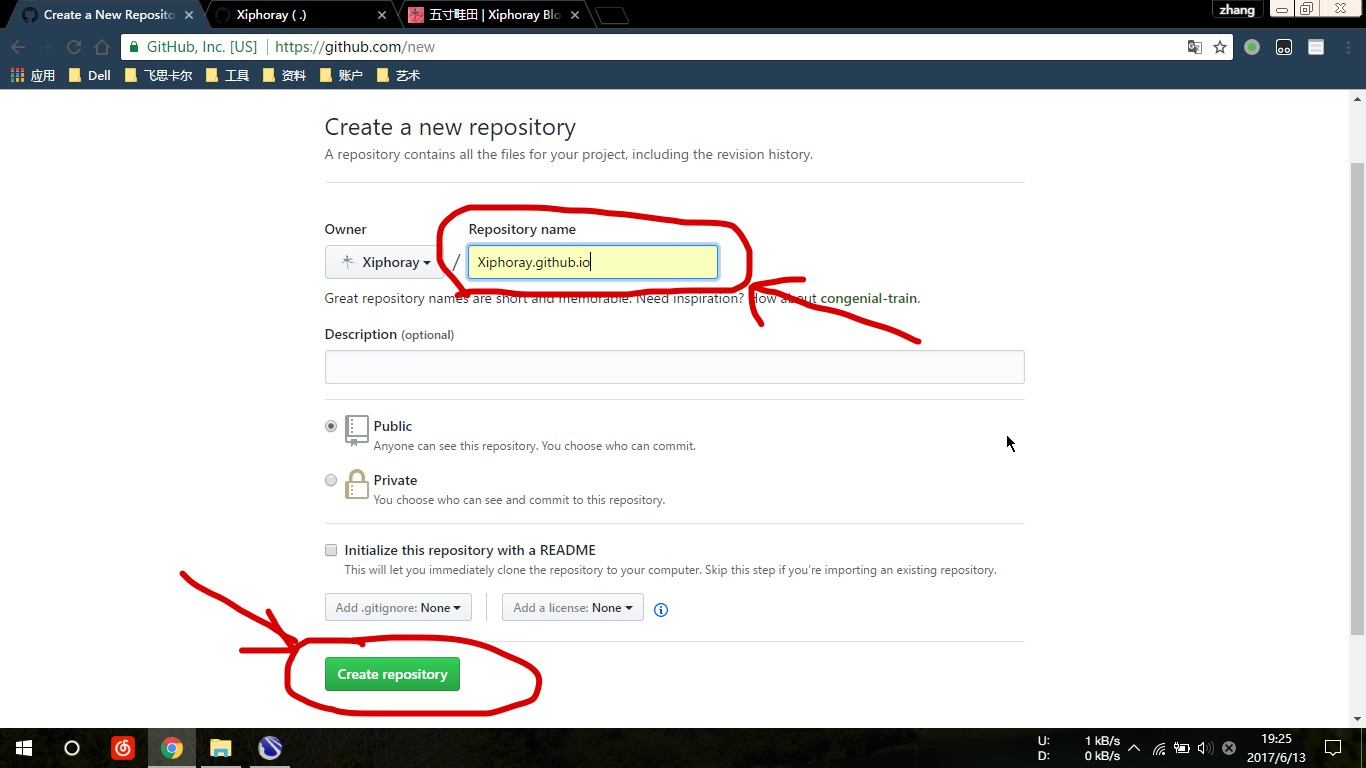Click the translate page icon

pyautogui.click(x=1194, y=47)
